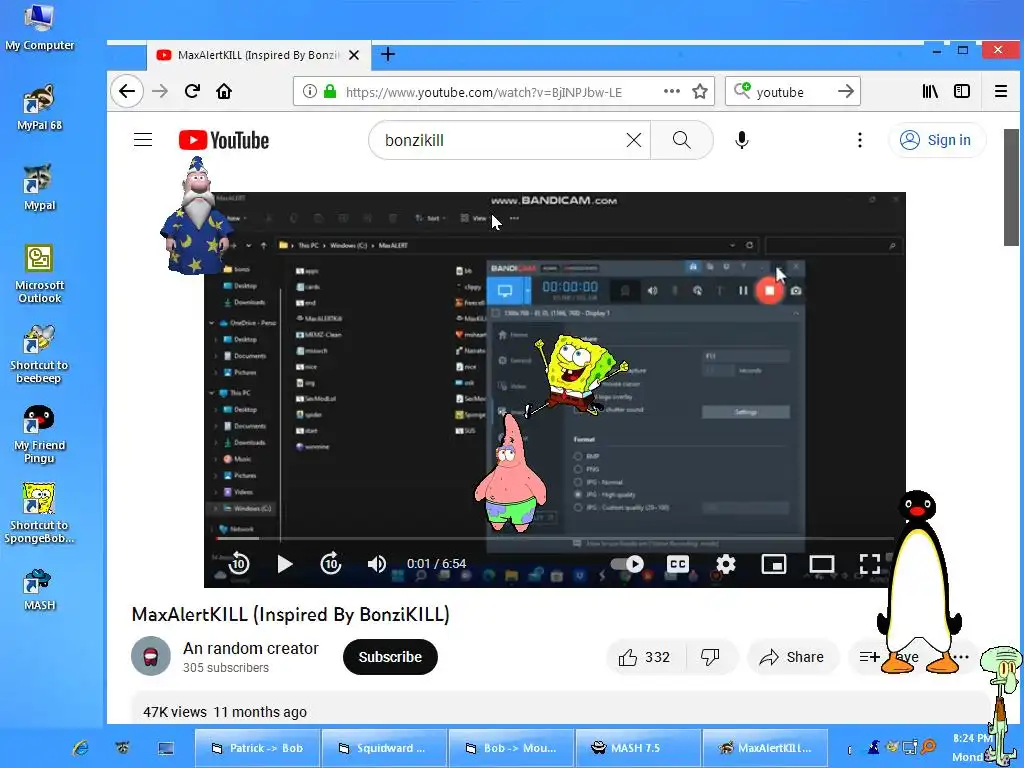This screenshot has width=1024, height=768.
Task: Switch to theater mode
Action: pos(822,564)
